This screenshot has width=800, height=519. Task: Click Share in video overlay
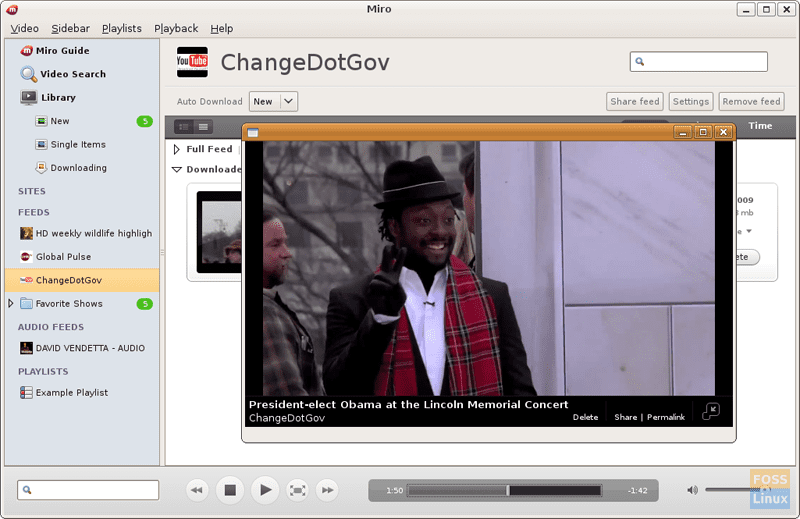(626, 417)
